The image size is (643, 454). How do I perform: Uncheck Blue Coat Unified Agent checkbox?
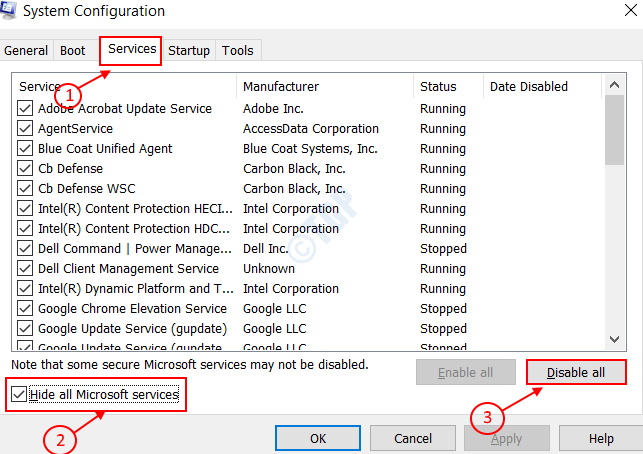pos(25,148)
